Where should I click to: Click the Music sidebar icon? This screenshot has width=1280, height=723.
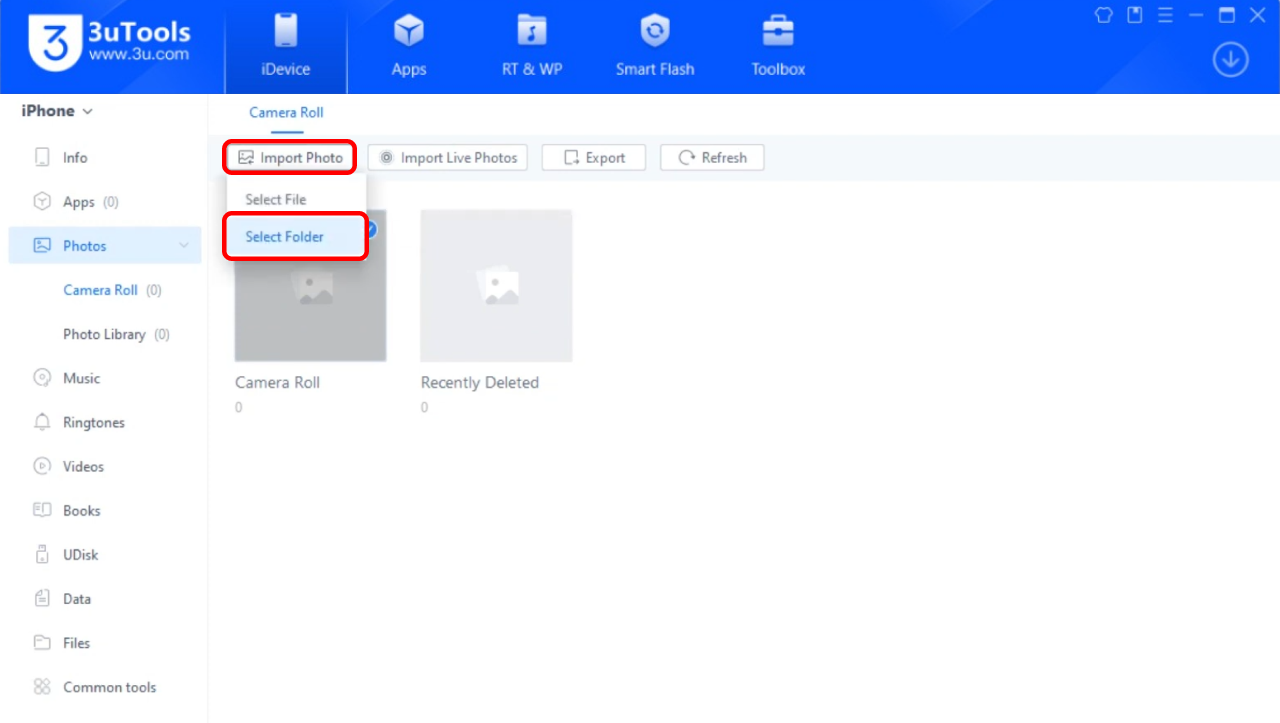coord(42,378)
